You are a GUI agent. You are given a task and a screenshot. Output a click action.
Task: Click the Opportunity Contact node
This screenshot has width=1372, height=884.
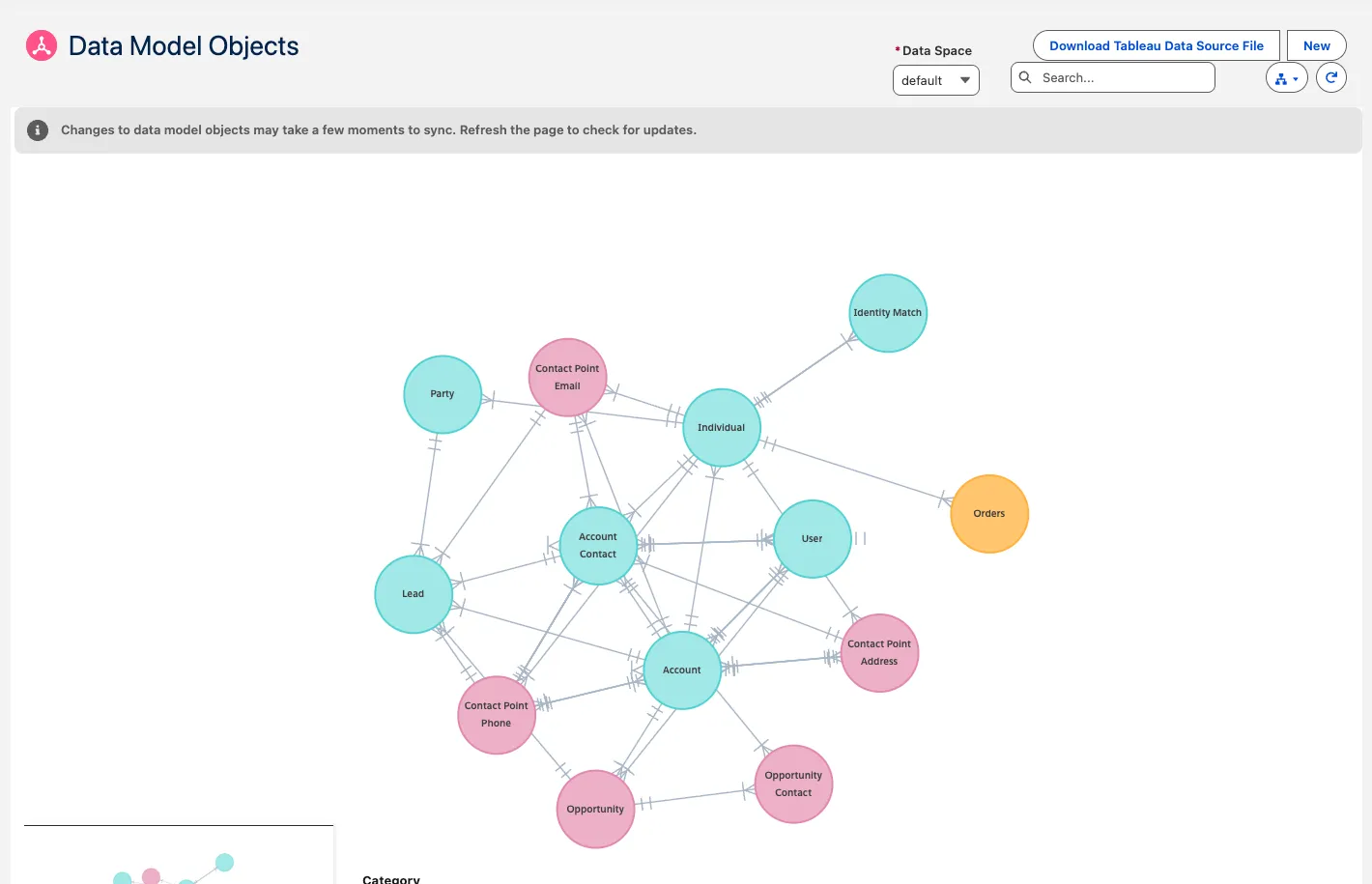coord(792,784)
